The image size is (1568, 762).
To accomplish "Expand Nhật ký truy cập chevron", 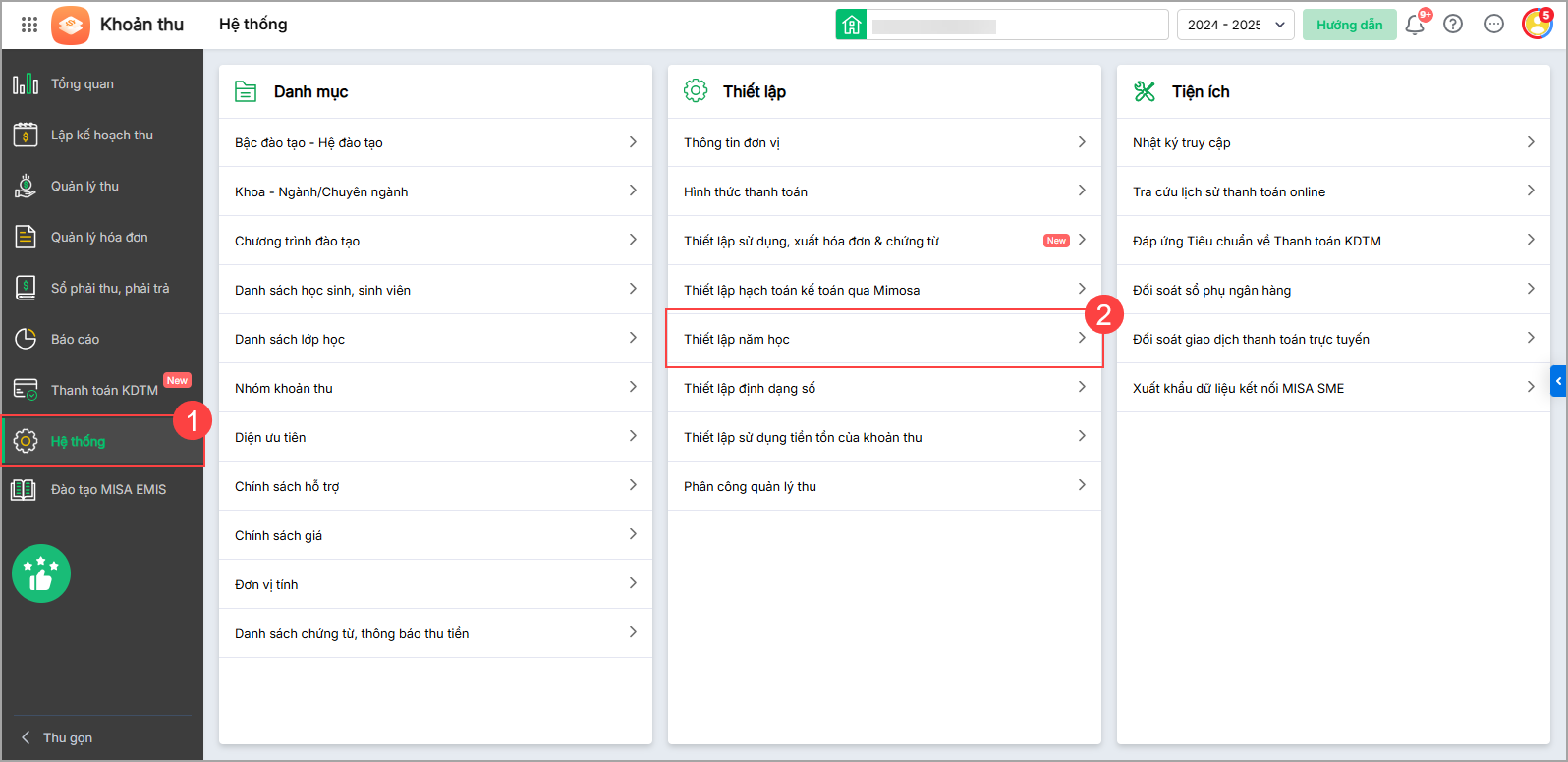I will coord(1531,142).
